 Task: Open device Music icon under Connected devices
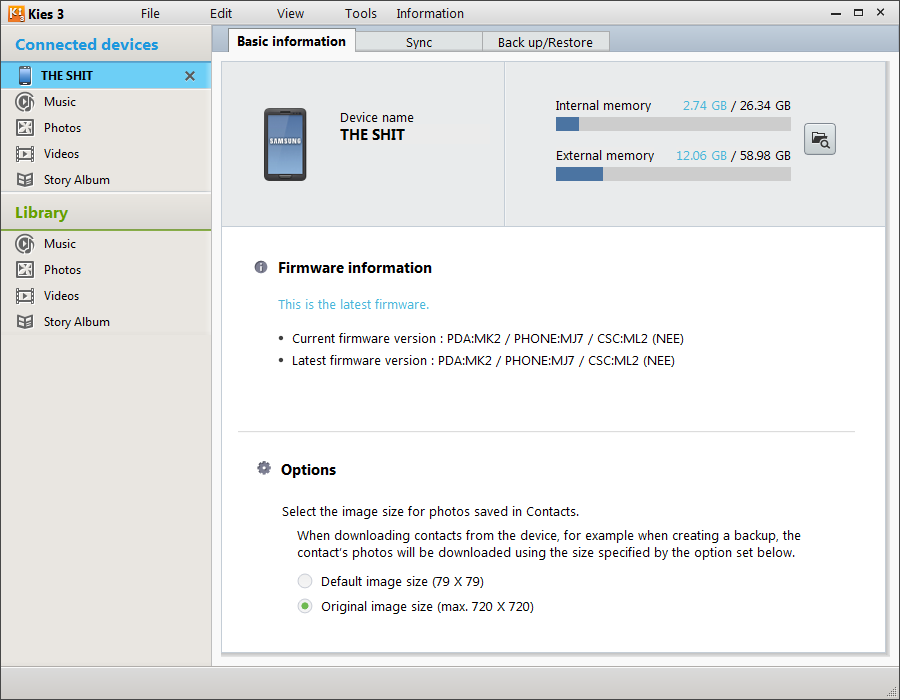coord(25,102)
